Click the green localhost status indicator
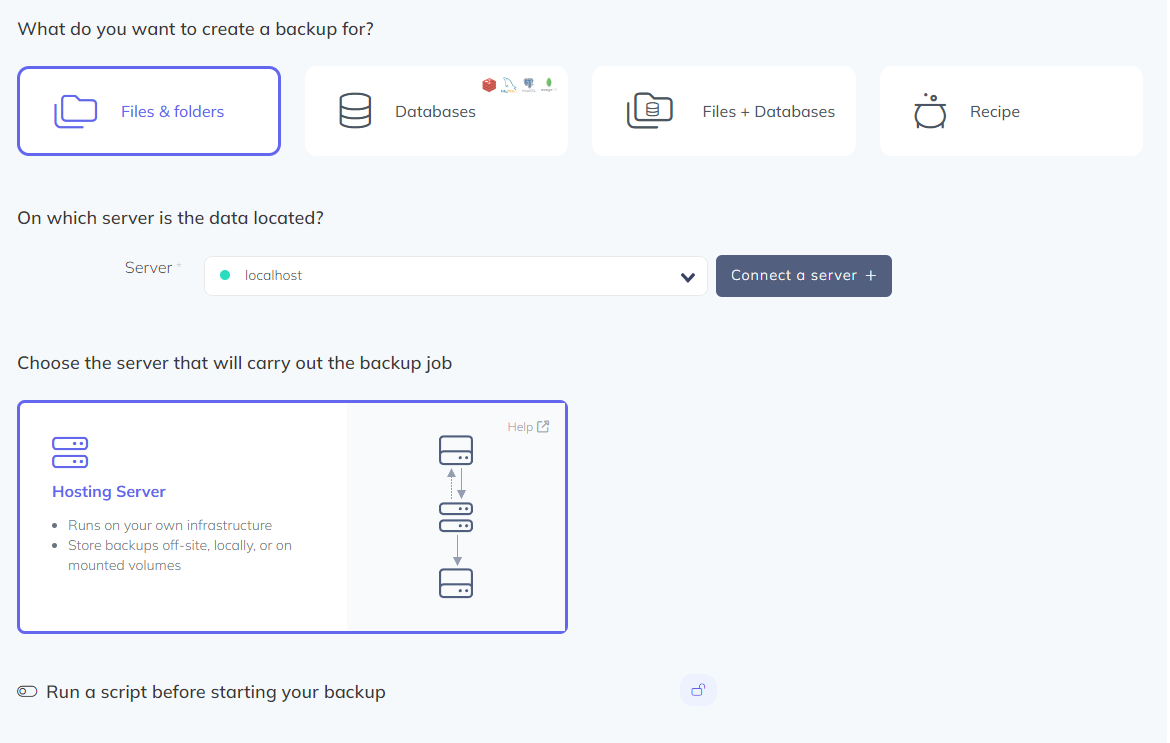This screenshot has width=1170, height=743. point(224,276)
